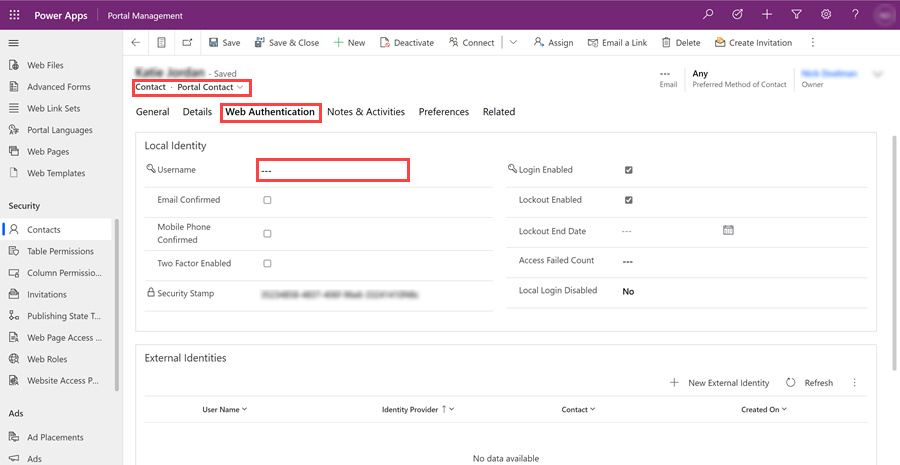
Task: Open the User Name column dropdown
Action: (245, 409)
